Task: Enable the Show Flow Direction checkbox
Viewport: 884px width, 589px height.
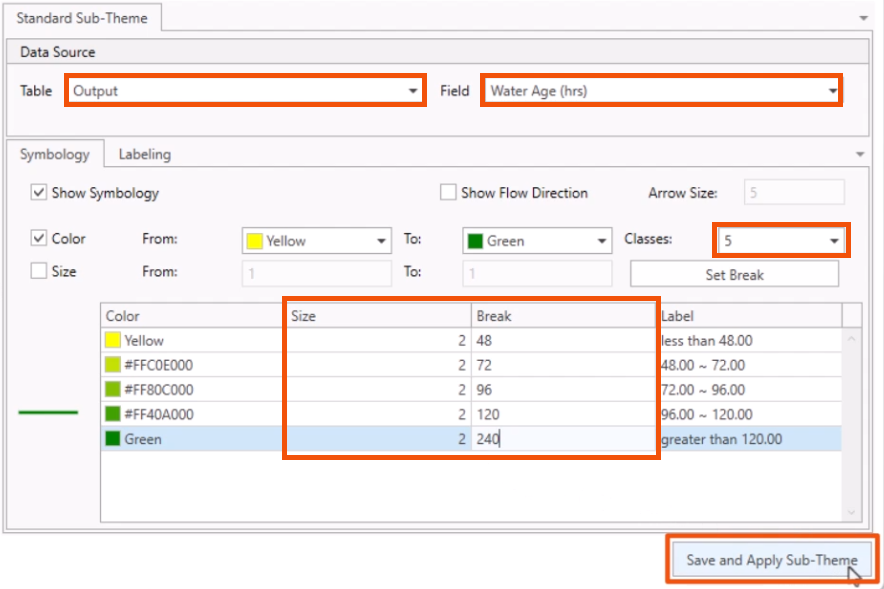Action: [448, 192]
